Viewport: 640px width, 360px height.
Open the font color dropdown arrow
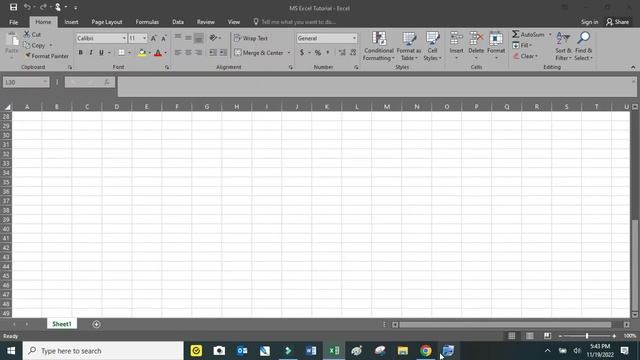(x=165, y=53)
